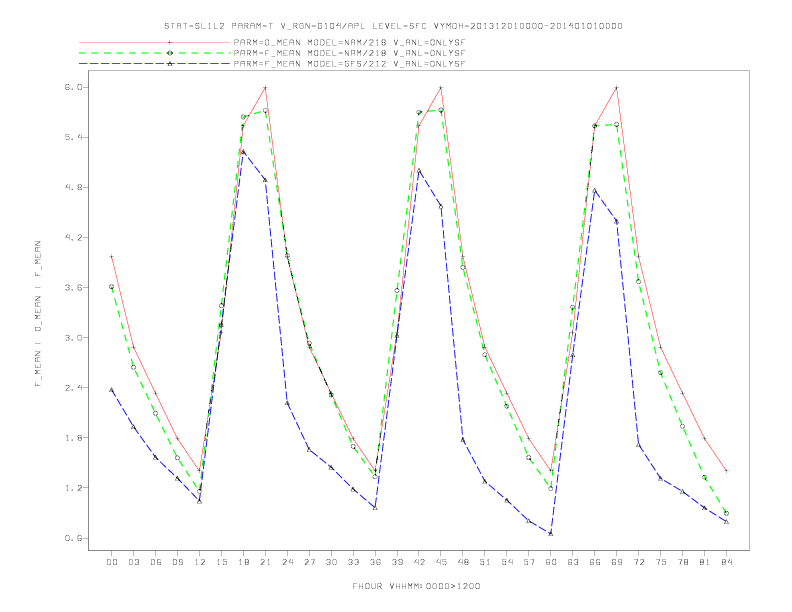Screen dimensions: 792x612
Task: Click the x-axis tick label 39
Action: 397,562
